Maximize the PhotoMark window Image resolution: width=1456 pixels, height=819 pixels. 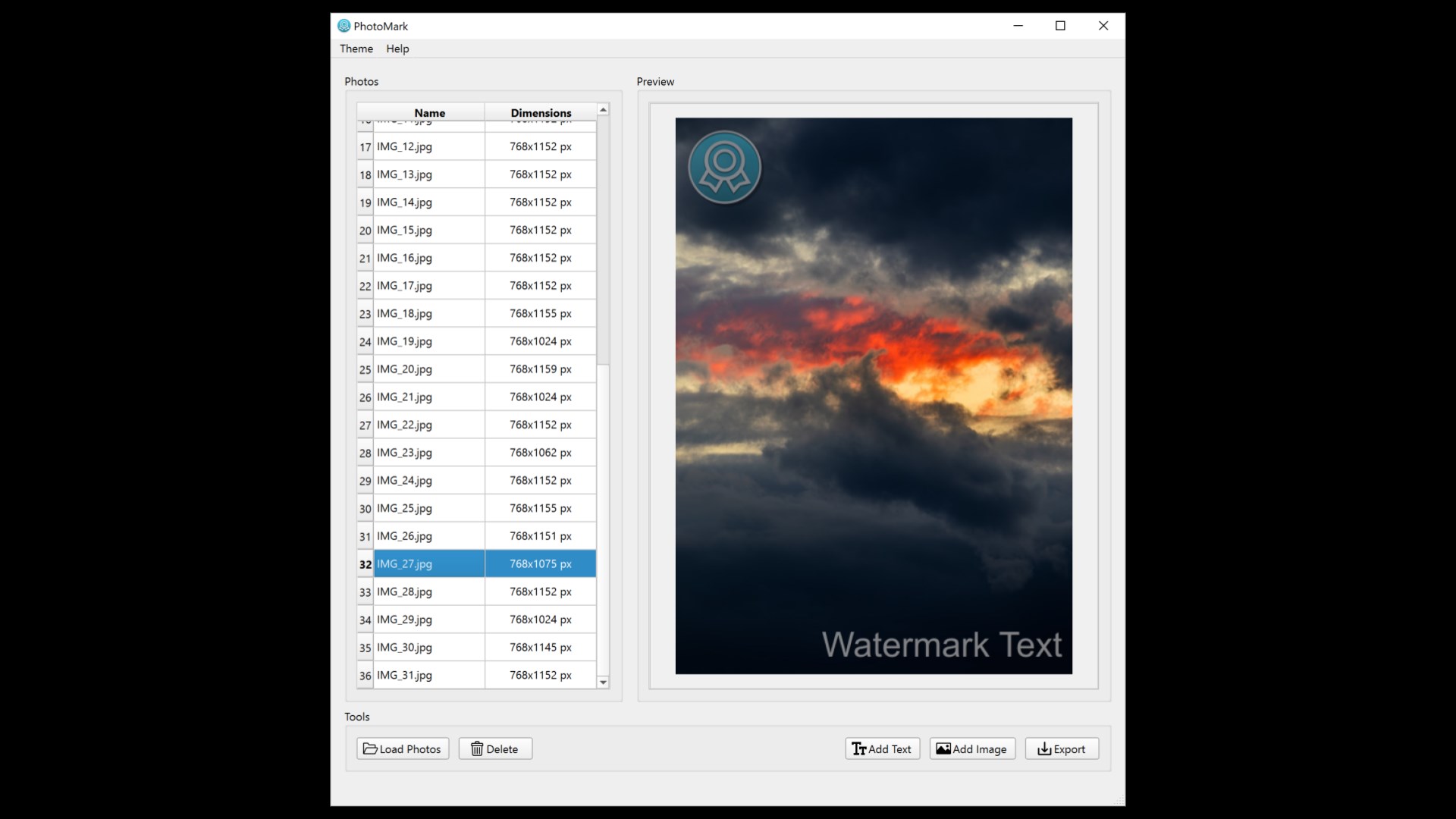point(1060,26)
